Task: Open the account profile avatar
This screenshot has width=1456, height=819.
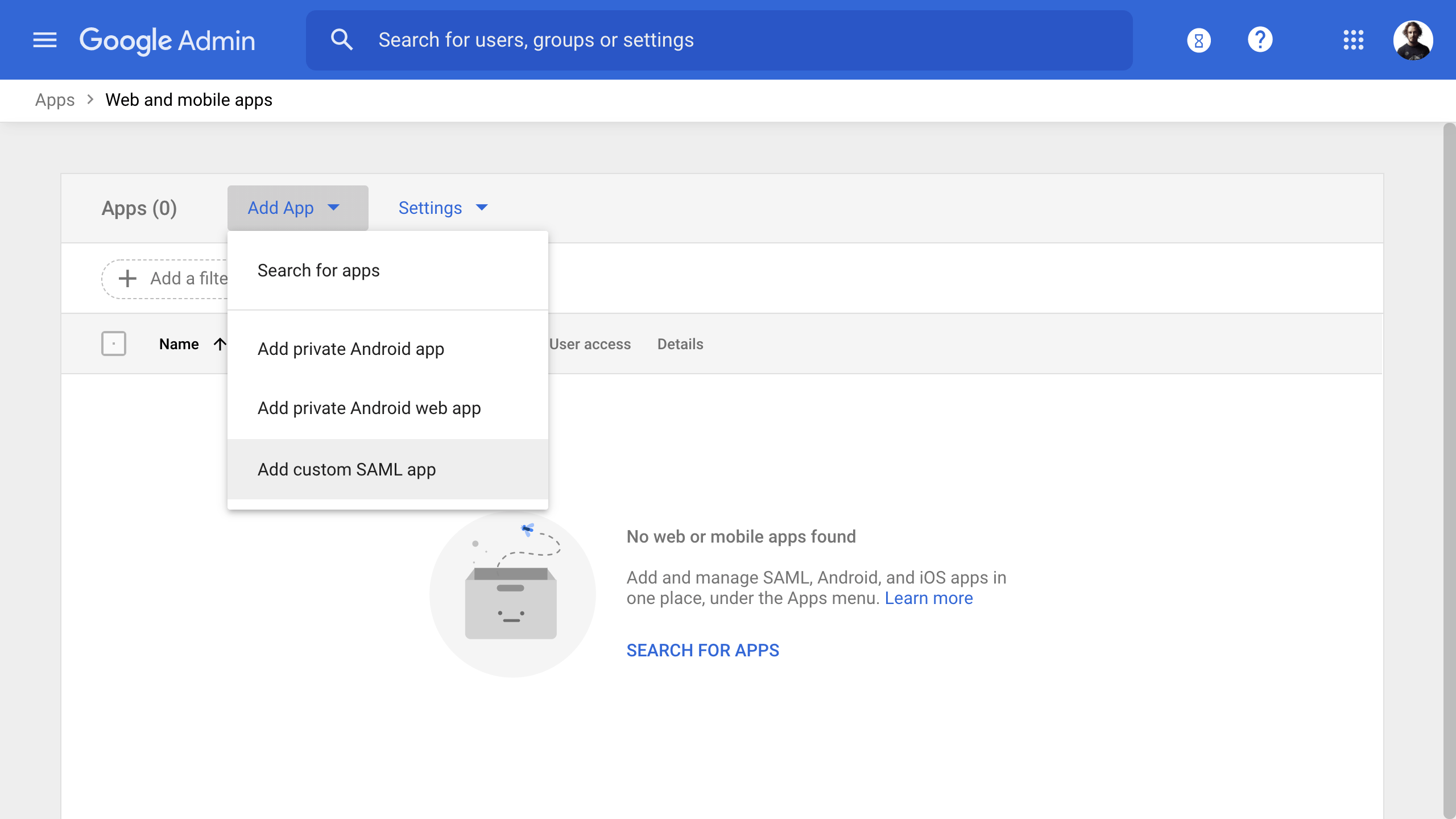Action: pyautogui.click(x=1413, y=40)
